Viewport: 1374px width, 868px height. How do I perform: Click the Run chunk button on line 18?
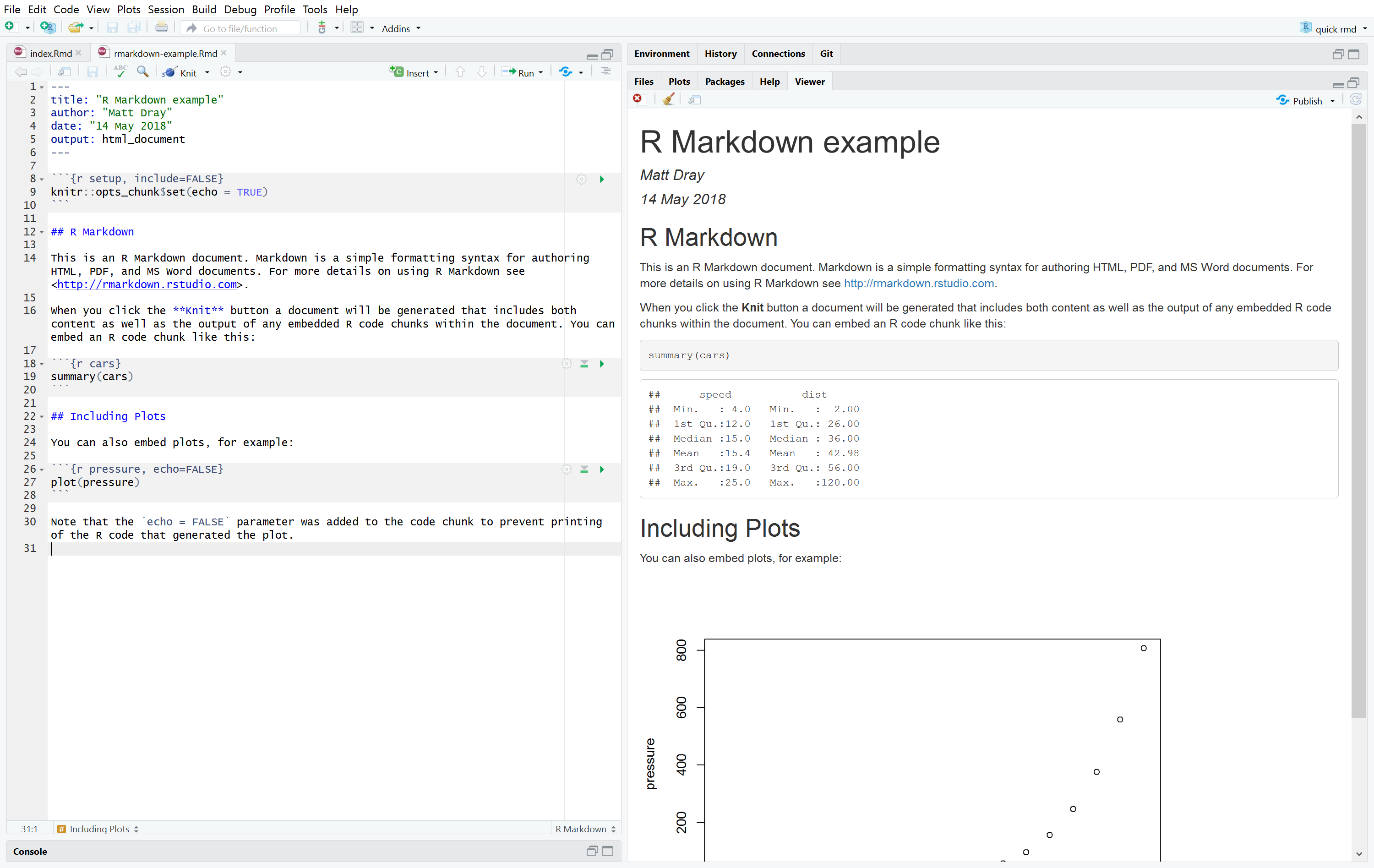click(601, 363)
